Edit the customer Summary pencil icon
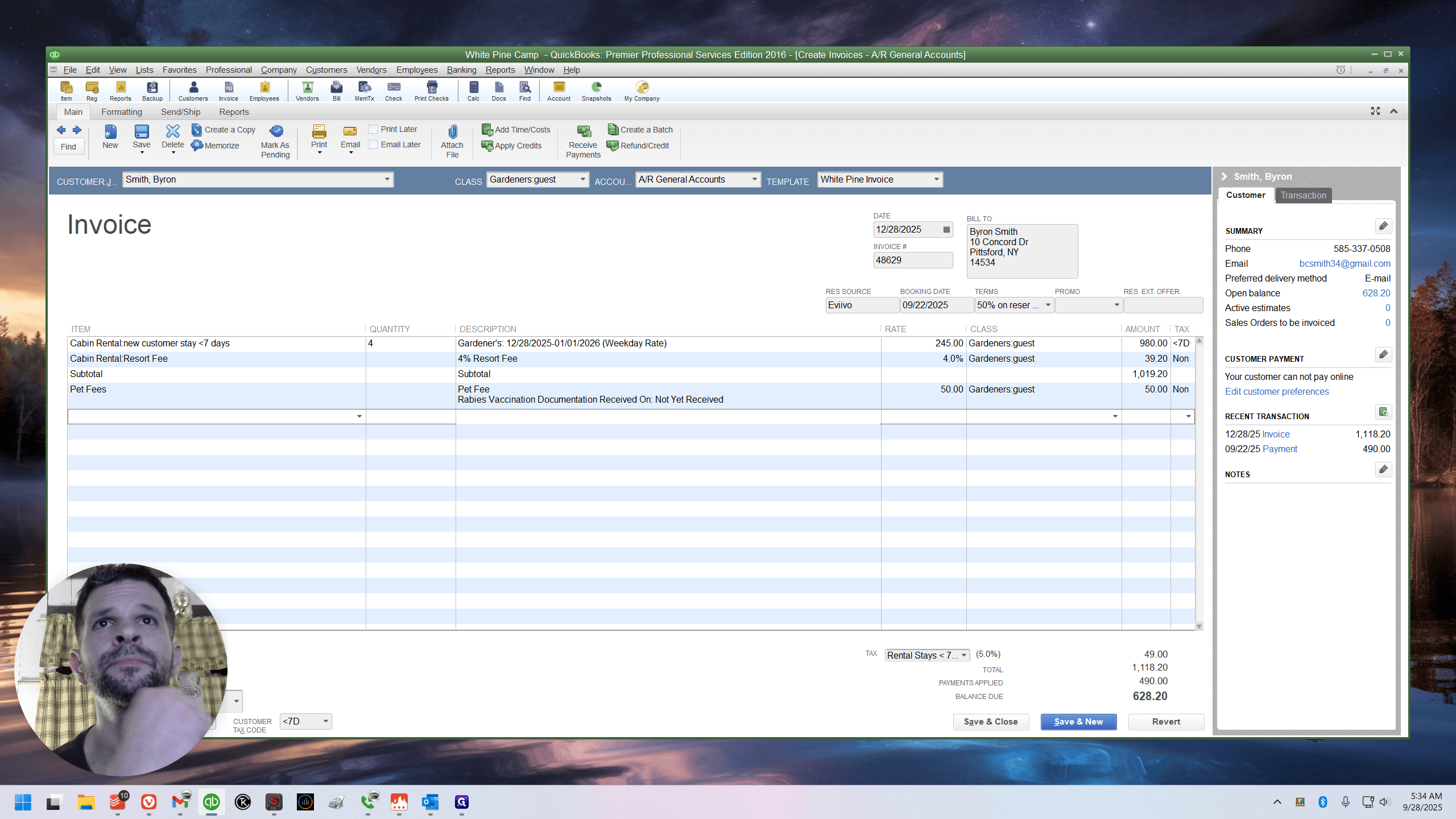Screen dimensions: 1456x819 point(1383,226)
